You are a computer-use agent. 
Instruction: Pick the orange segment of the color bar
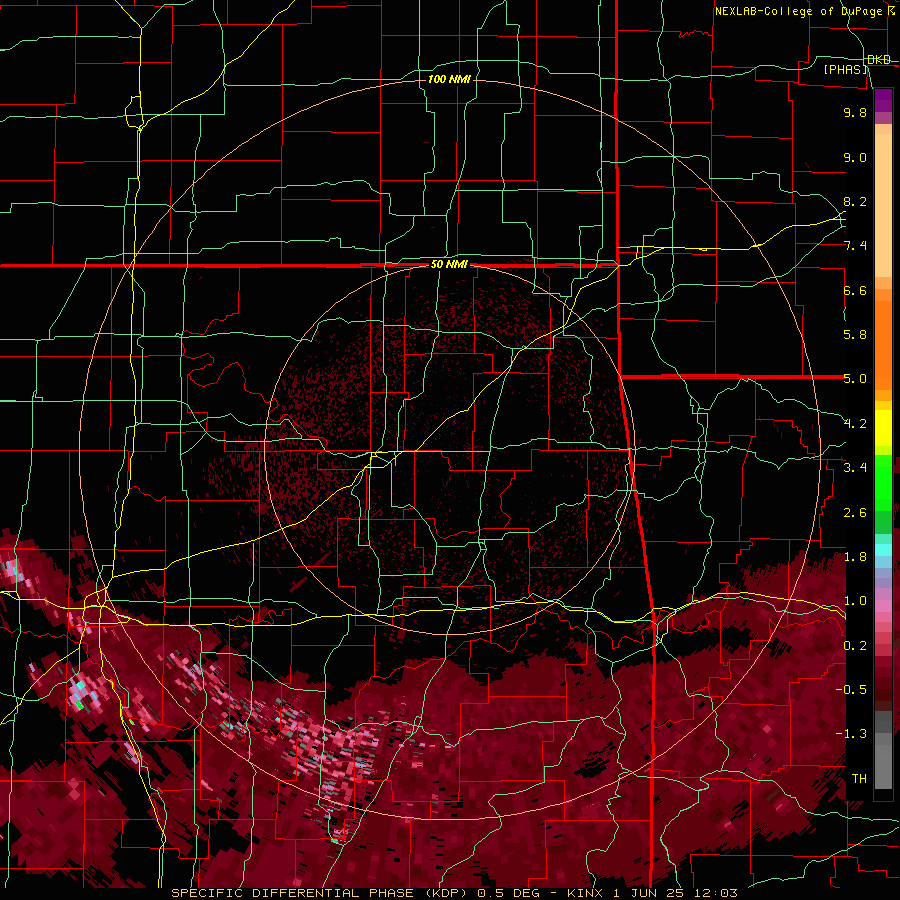tap(883, 344)
